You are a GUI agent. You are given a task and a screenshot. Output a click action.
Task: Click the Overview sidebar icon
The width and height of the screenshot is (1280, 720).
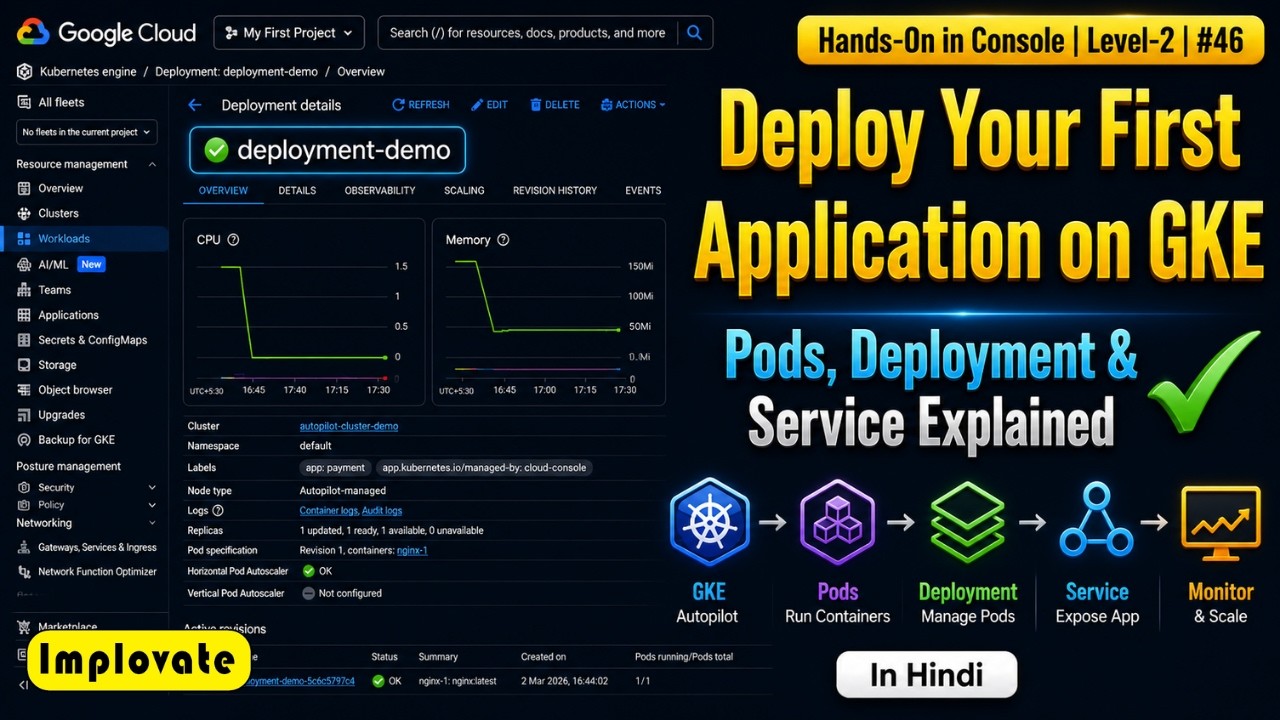(24, 188)
